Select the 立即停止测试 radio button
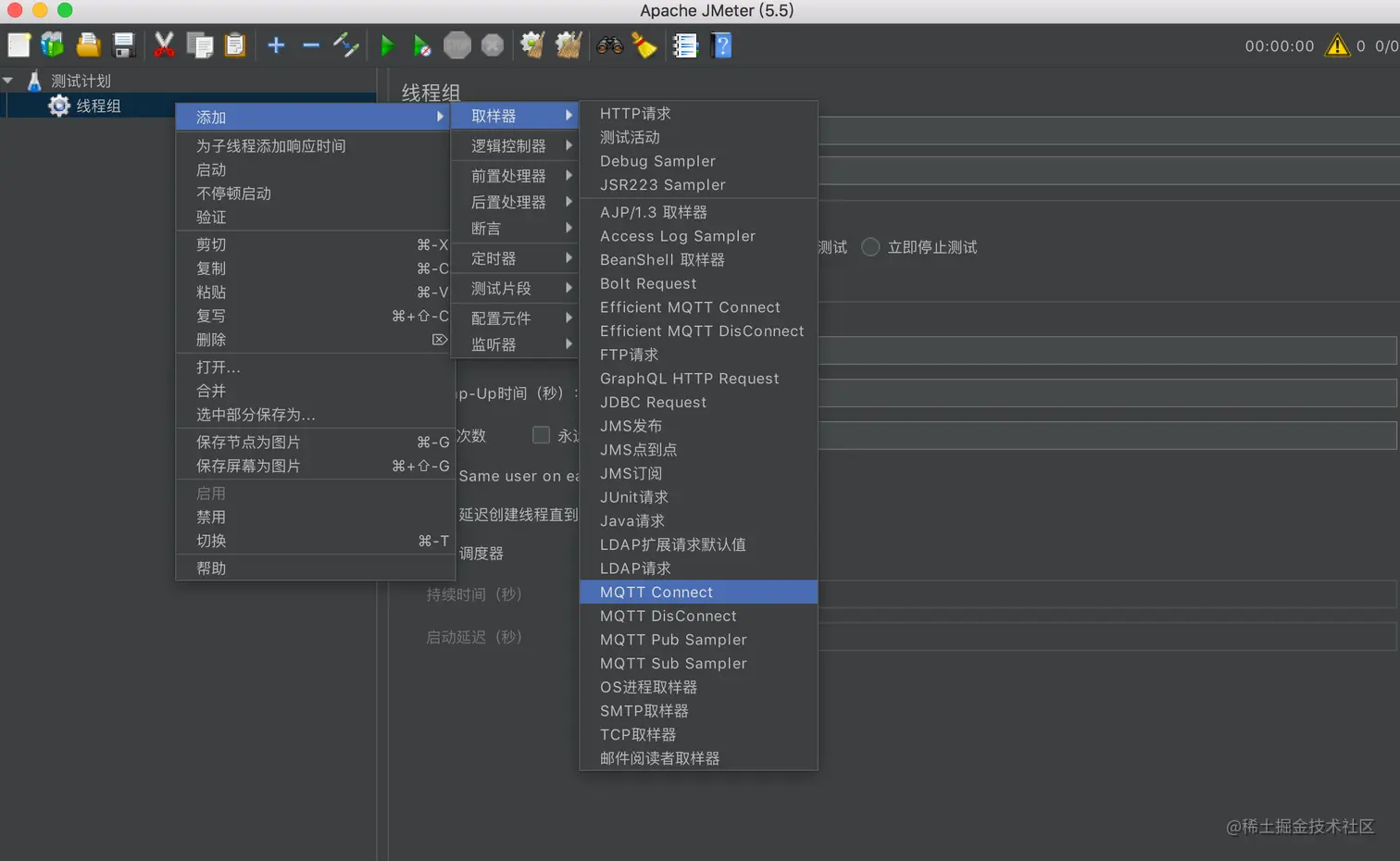1400x861 pixels. coord(870,247)
